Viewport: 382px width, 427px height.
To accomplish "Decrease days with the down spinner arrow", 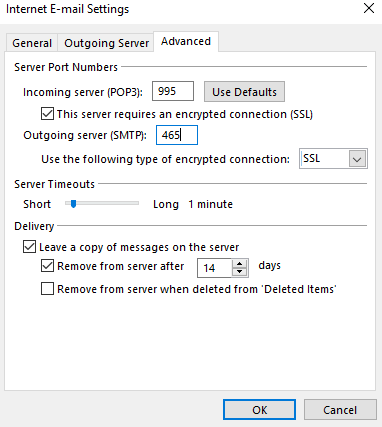I will coord(239,272).
